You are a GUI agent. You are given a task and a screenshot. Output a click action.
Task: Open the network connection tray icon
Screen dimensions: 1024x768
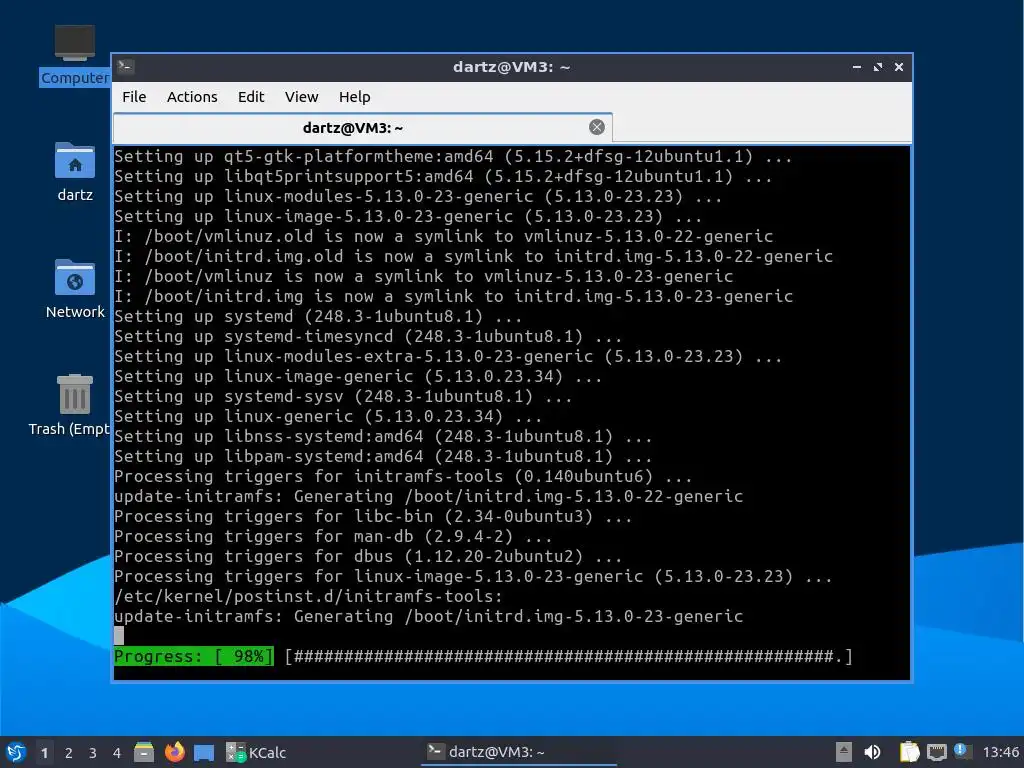tap(936, 752)
